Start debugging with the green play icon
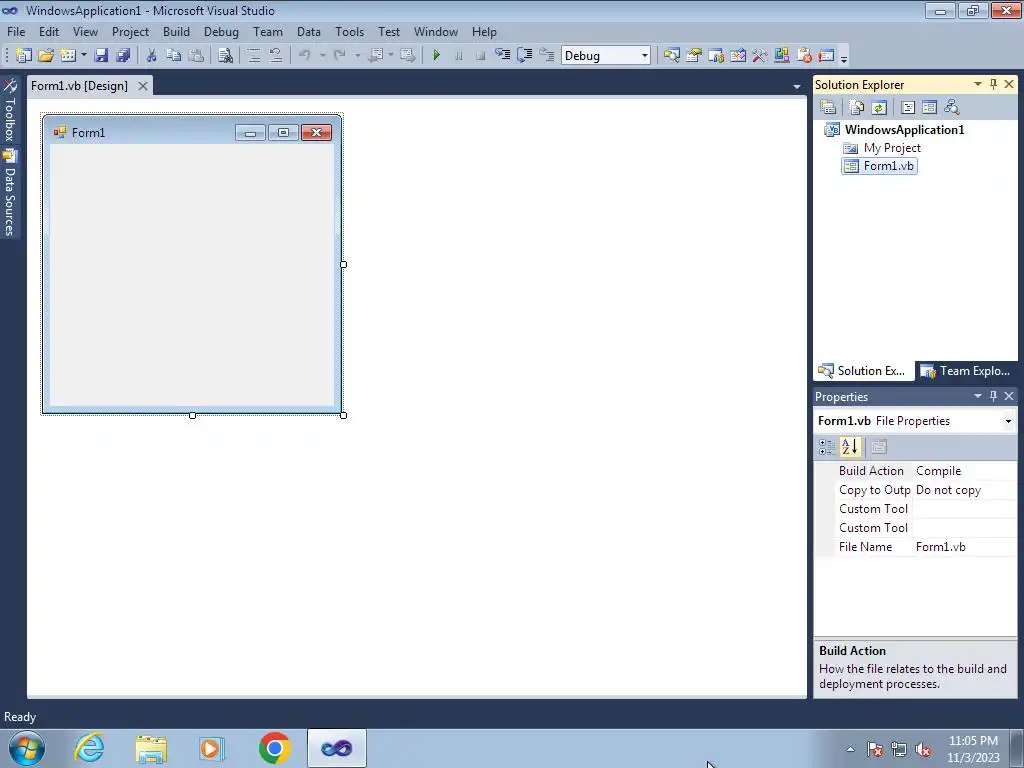Image resolution: width=1024 pixels, height=768 pixels. pos(437,56)
